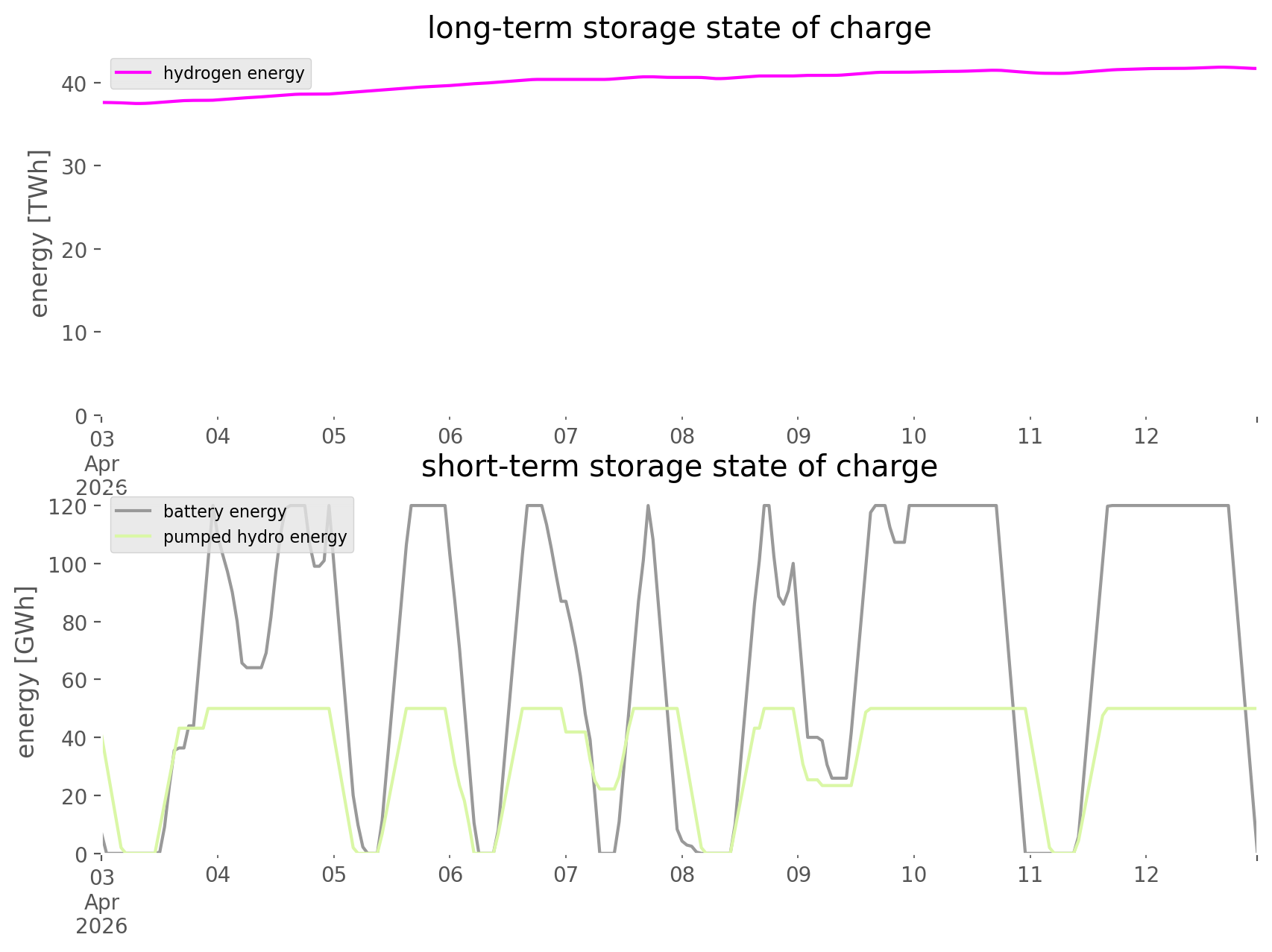Click the 'energy [TWh]' y-axis label

pyautogui.click(x=40, y=233)
